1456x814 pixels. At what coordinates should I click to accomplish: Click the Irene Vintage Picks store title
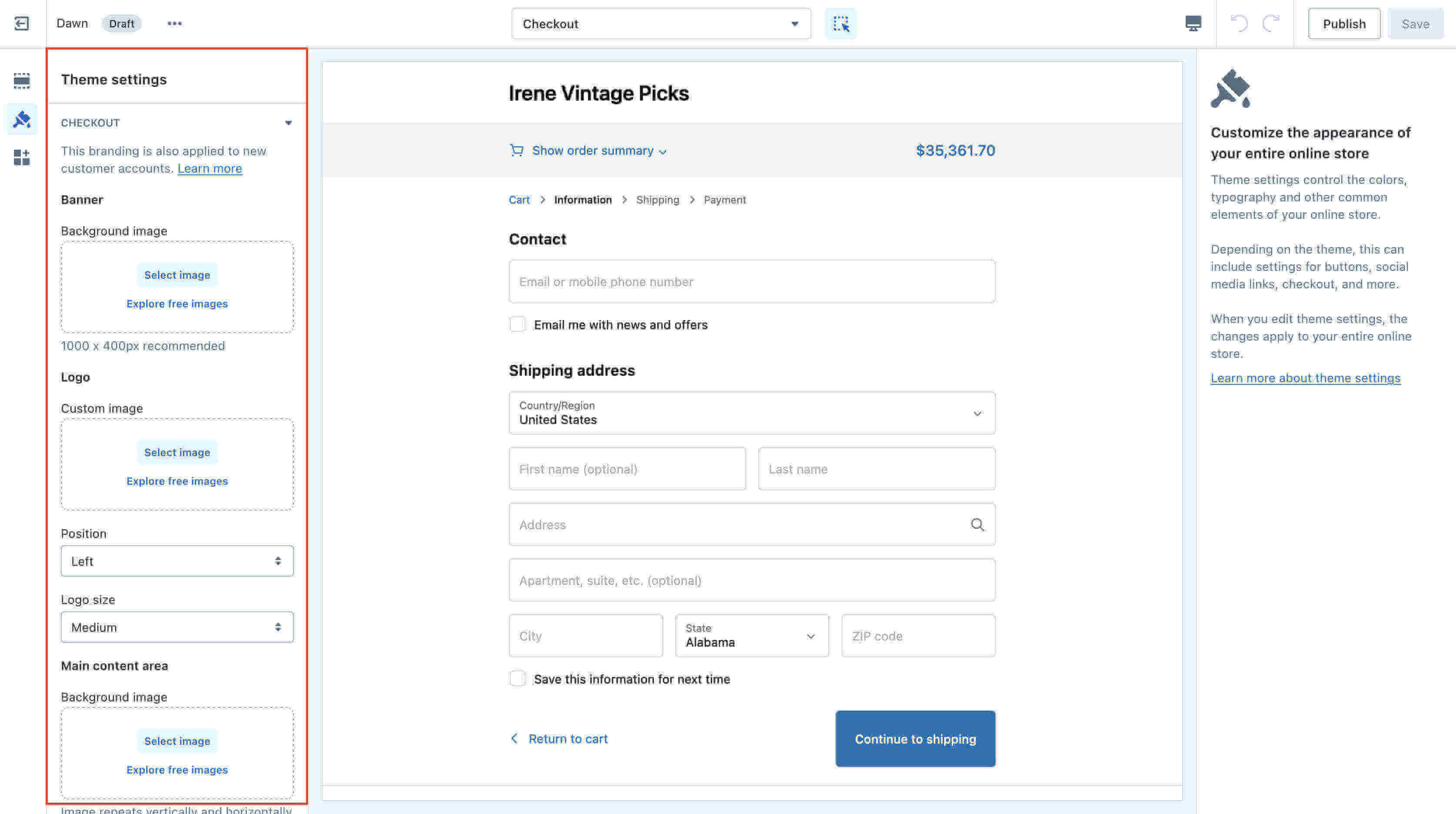pyautogui.click(x=598, y=93)
